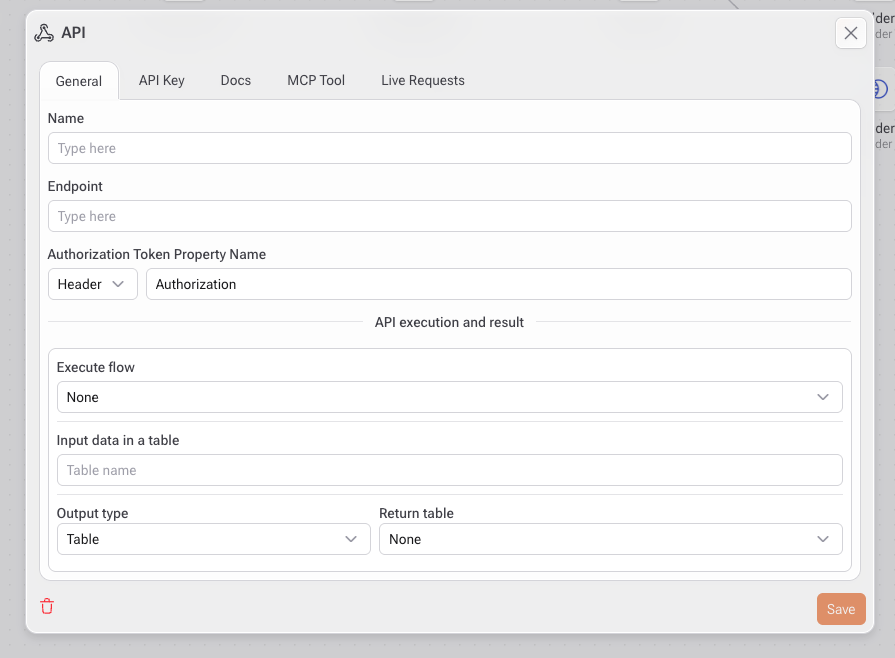Close the API dialog with the X button
Screen dimensions: 895x658
850,33
